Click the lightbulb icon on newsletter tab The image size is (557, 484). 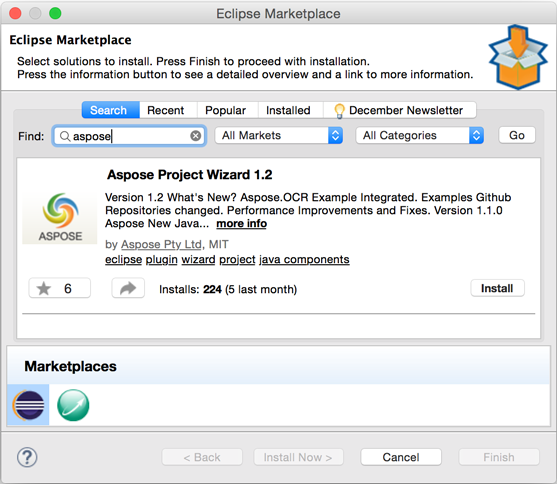[x=339, y=111]
